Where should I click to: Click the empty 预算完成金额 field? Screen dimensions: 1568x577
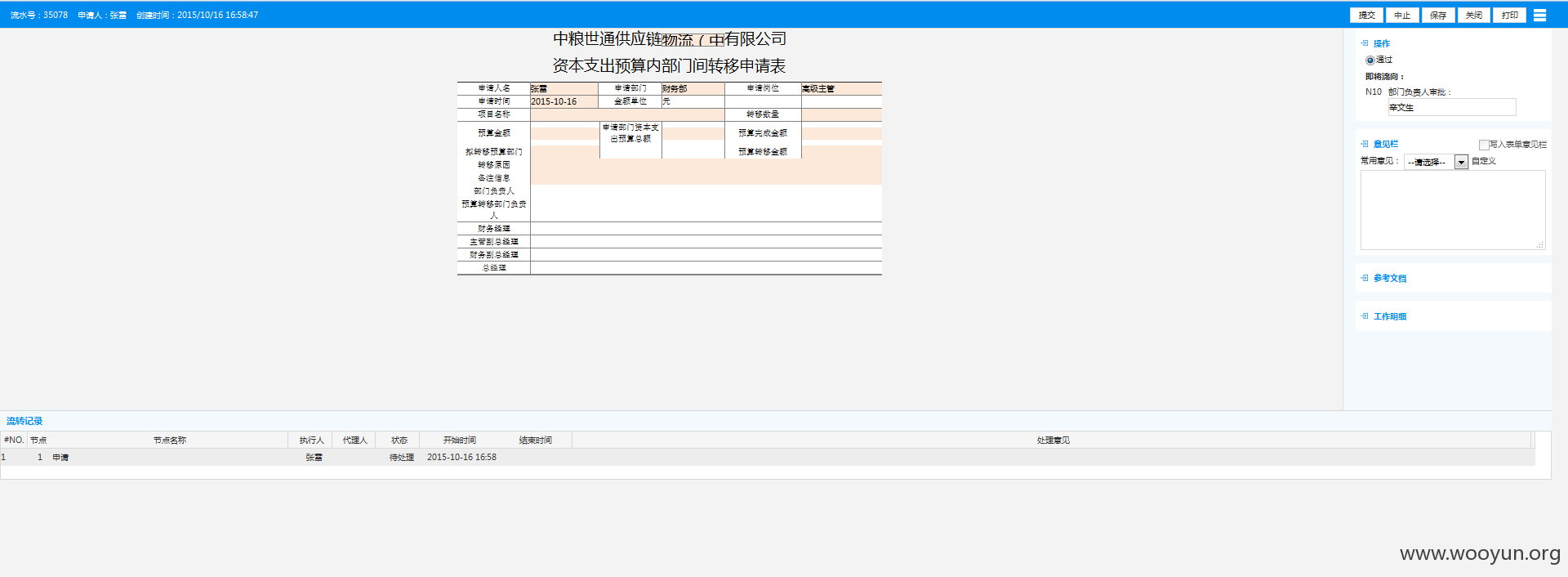tap(842, 133)
